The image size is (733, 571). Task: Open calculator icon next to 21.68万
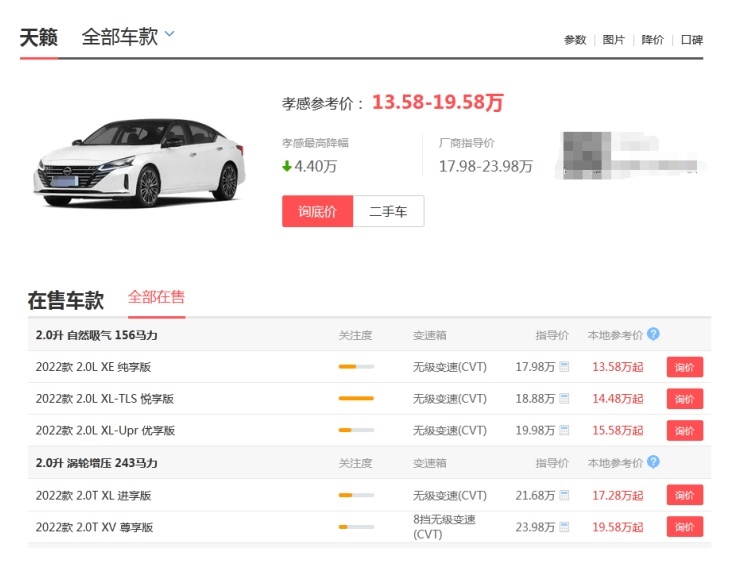(x=564, y=495)
